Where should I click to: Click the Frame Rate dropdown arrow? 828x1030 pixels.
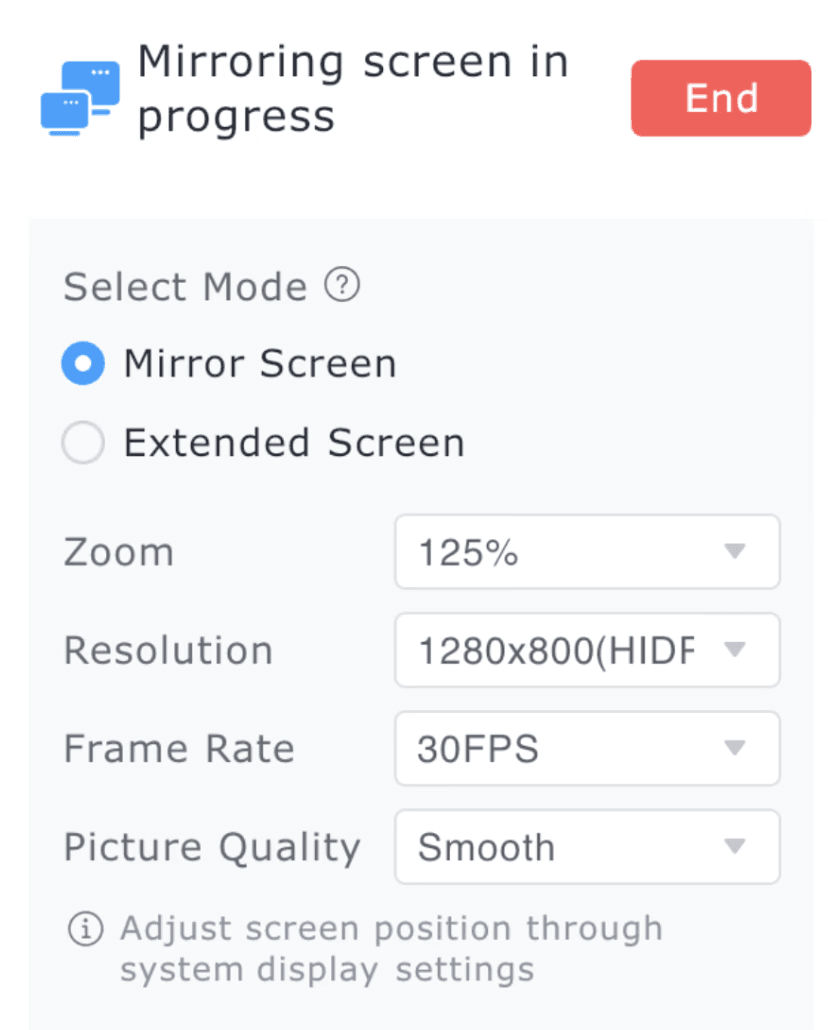coord(735,748)
